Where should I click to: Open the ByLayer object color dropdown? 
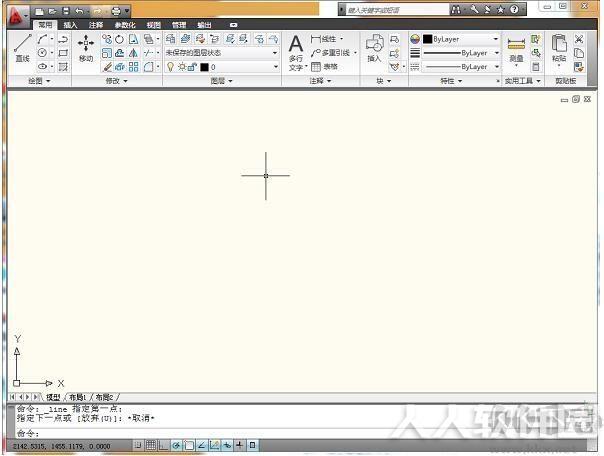461,39
